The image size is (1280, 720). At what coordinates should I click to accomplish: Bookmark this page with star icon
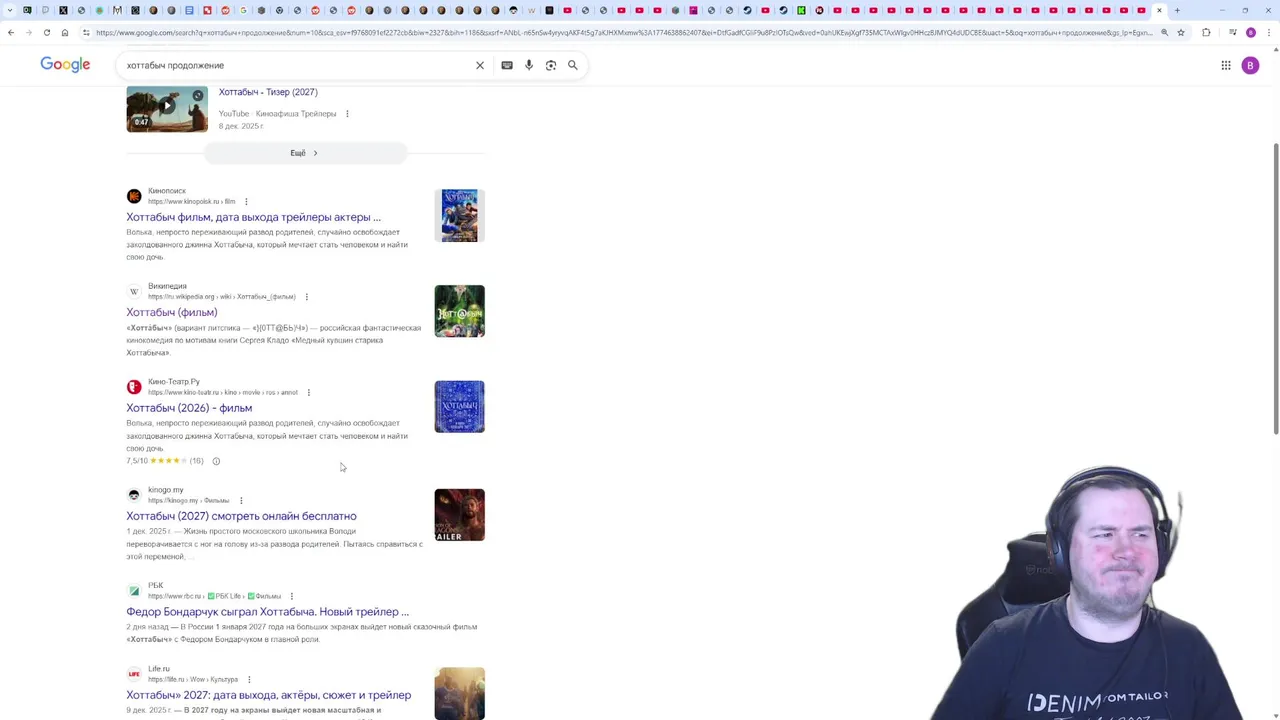(1181, 32)
